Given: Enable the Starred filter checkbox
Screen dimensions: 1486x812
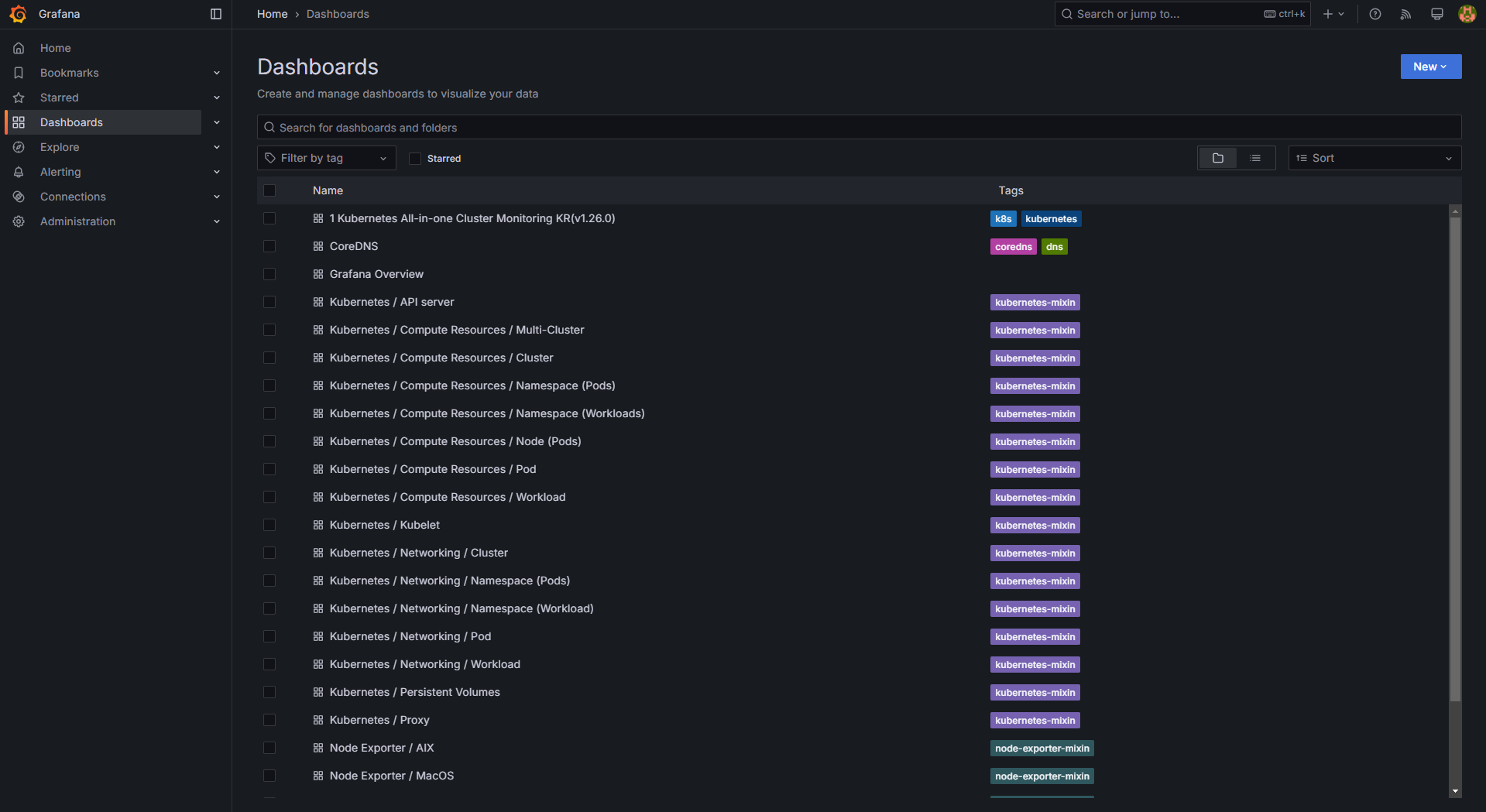Looking at the screenshot, I should (x=415, y=159).
